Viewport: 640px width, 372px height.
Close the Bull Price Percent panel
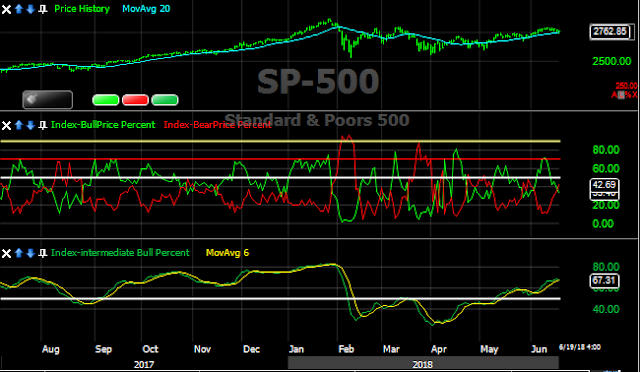(x=6, y=125)
